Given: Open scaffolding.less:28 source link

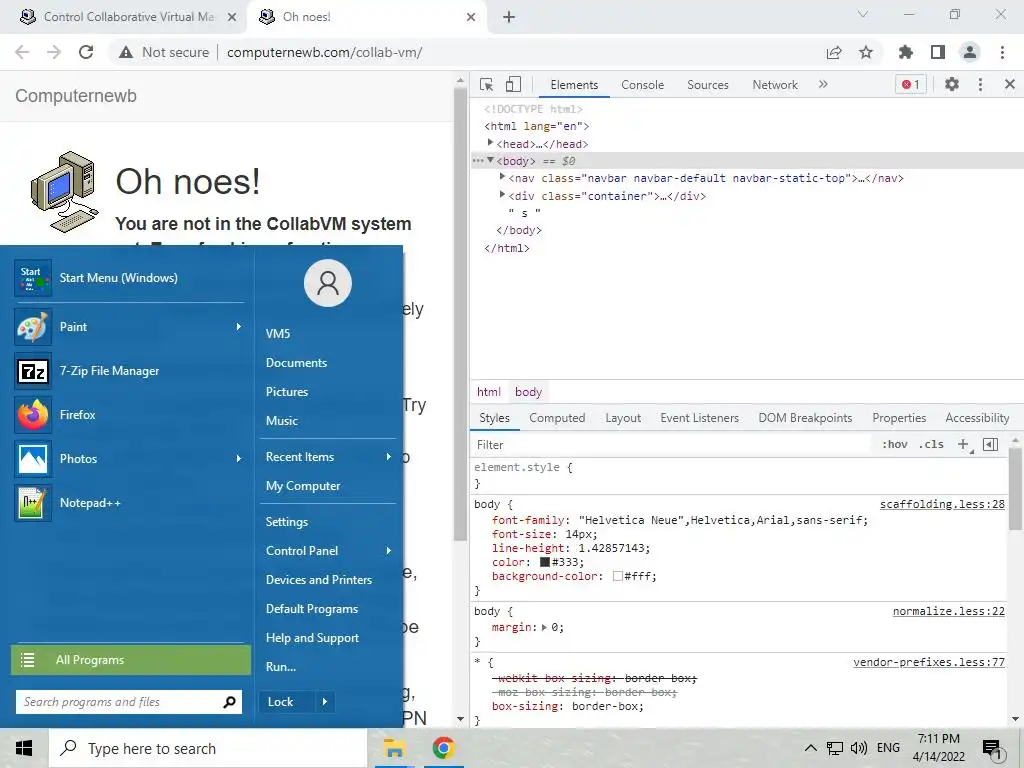Looking at the screenshot, I should pos(942,504).
